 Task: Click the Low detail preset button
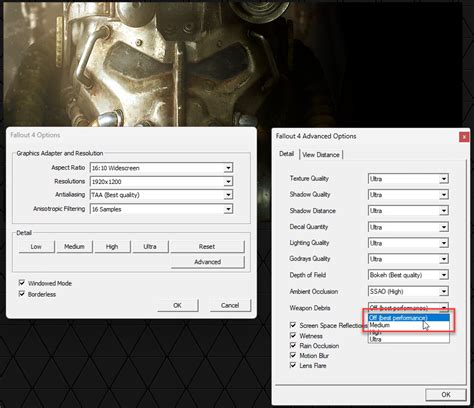pos(36,247)
